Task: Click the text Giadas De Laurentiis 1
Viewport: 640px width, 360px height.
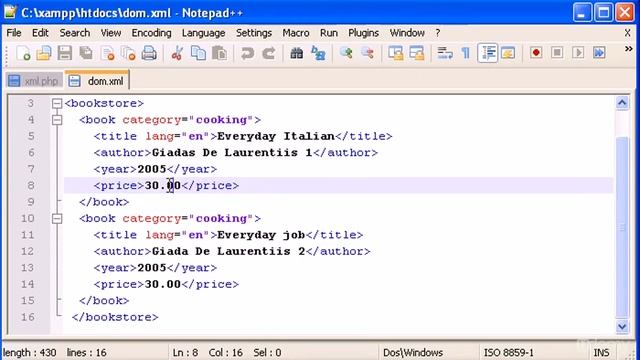Action: point(232,153)
